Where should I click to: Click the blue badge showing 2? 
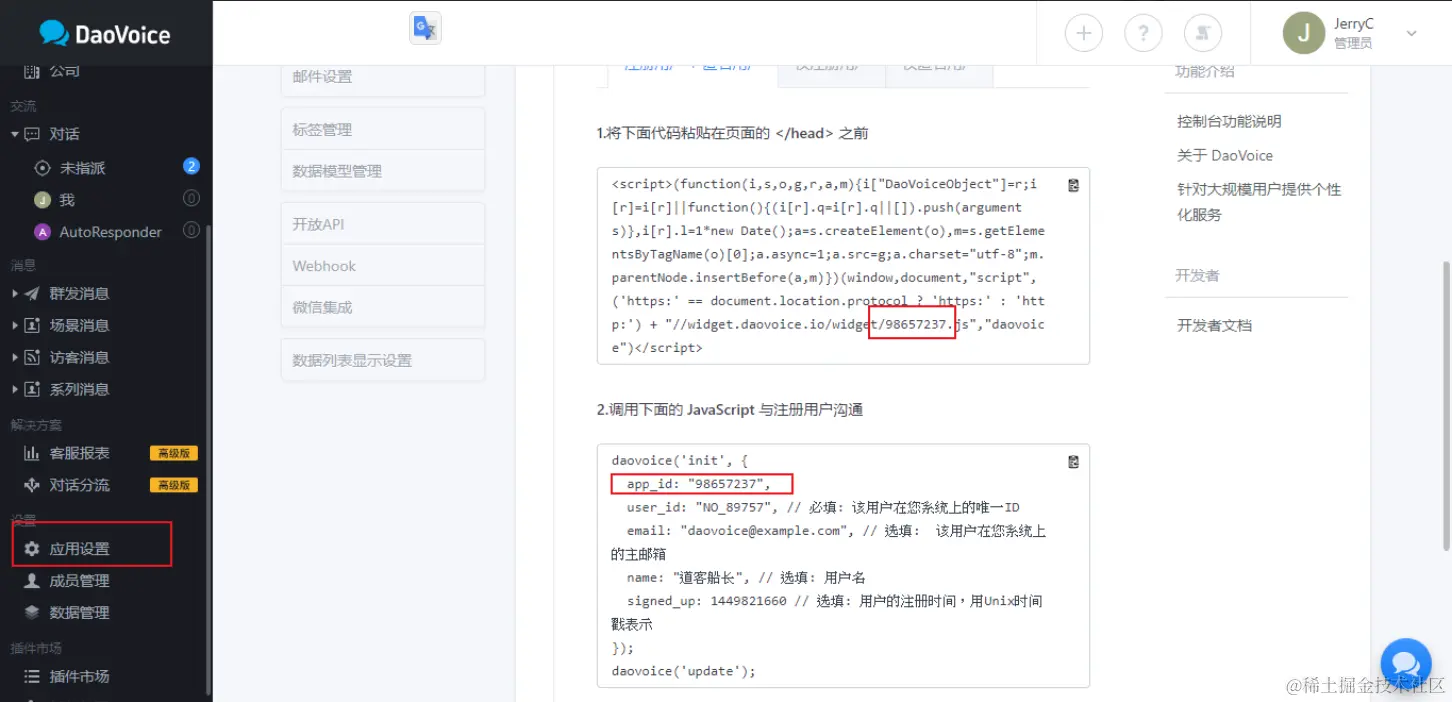[191, 166]
